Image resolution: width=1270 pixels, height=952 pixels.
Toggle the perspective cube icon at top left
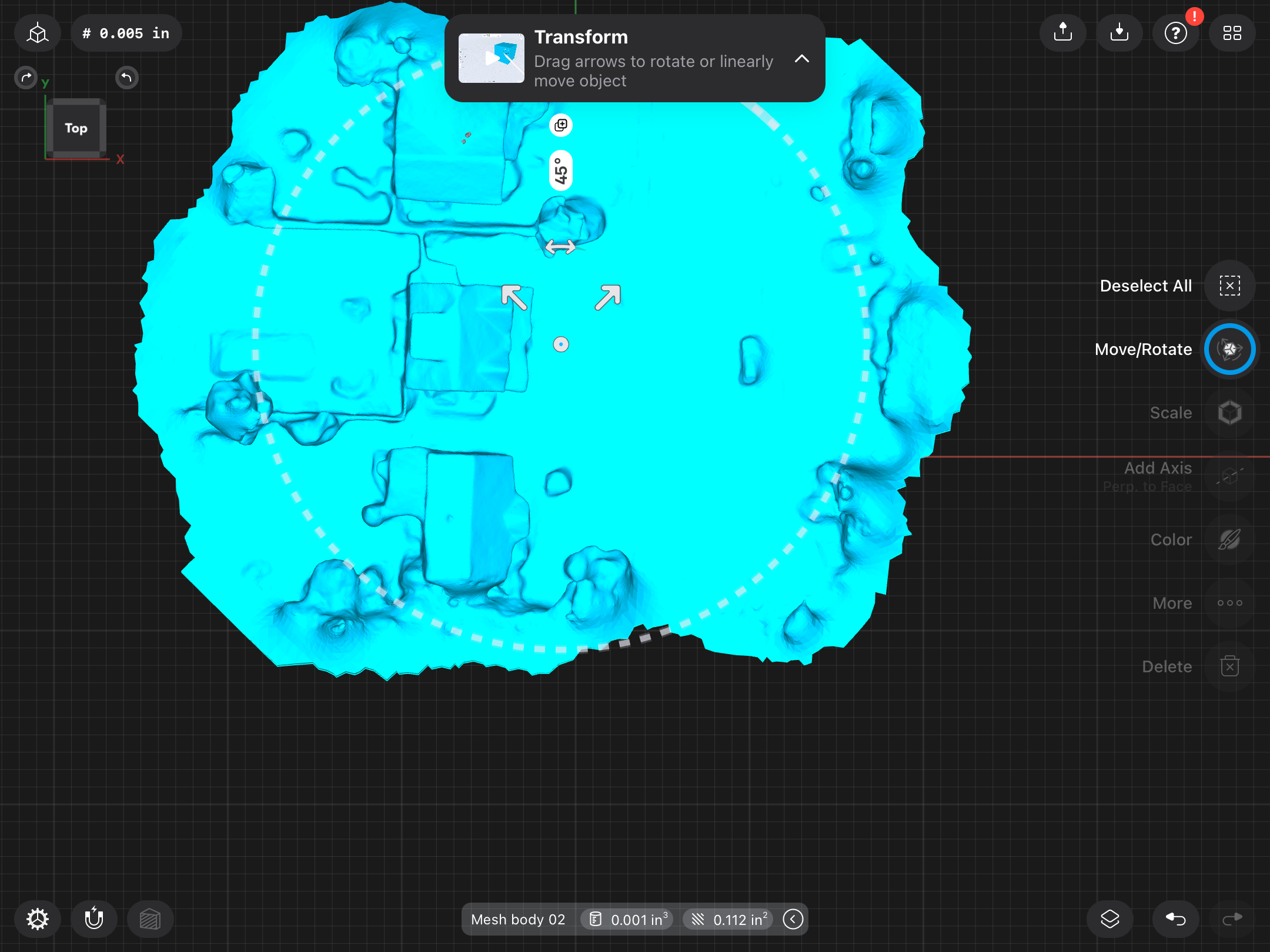pyautogui.click(x=38, y=33)
